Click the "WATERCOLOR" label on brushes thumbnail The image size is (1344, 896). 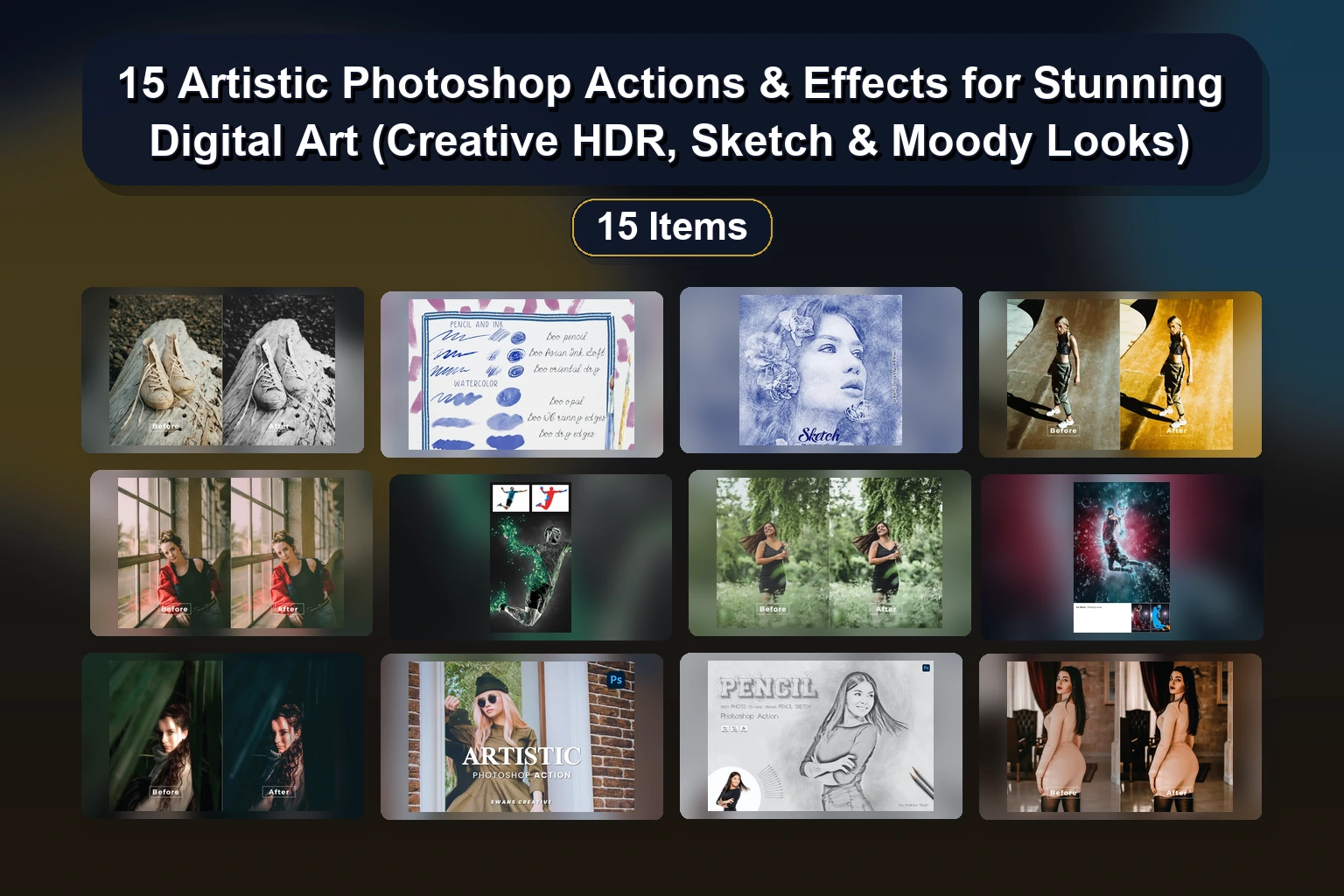click(475, 383)
